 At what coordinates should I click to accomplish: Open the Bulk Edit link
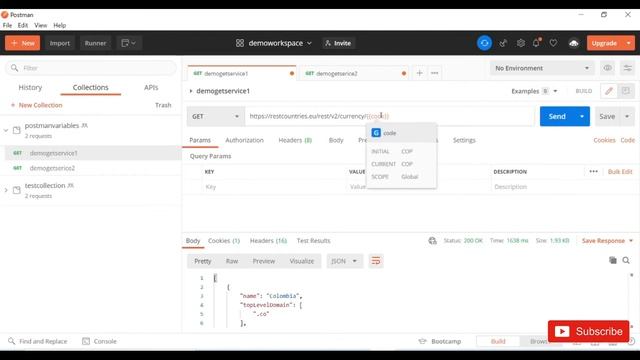pos(620,171)
